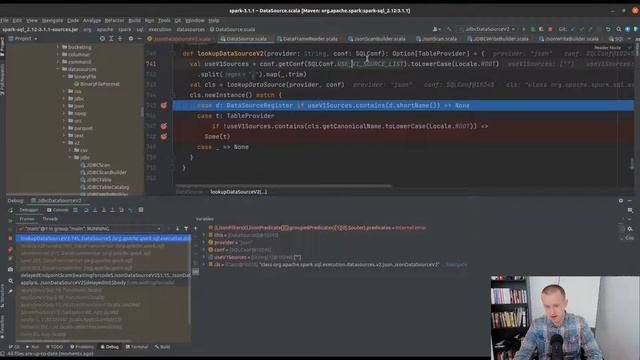Click the Step Over icon in debugger toolbar
This screenshot has height=360, width=640.
tap(86, 210)
